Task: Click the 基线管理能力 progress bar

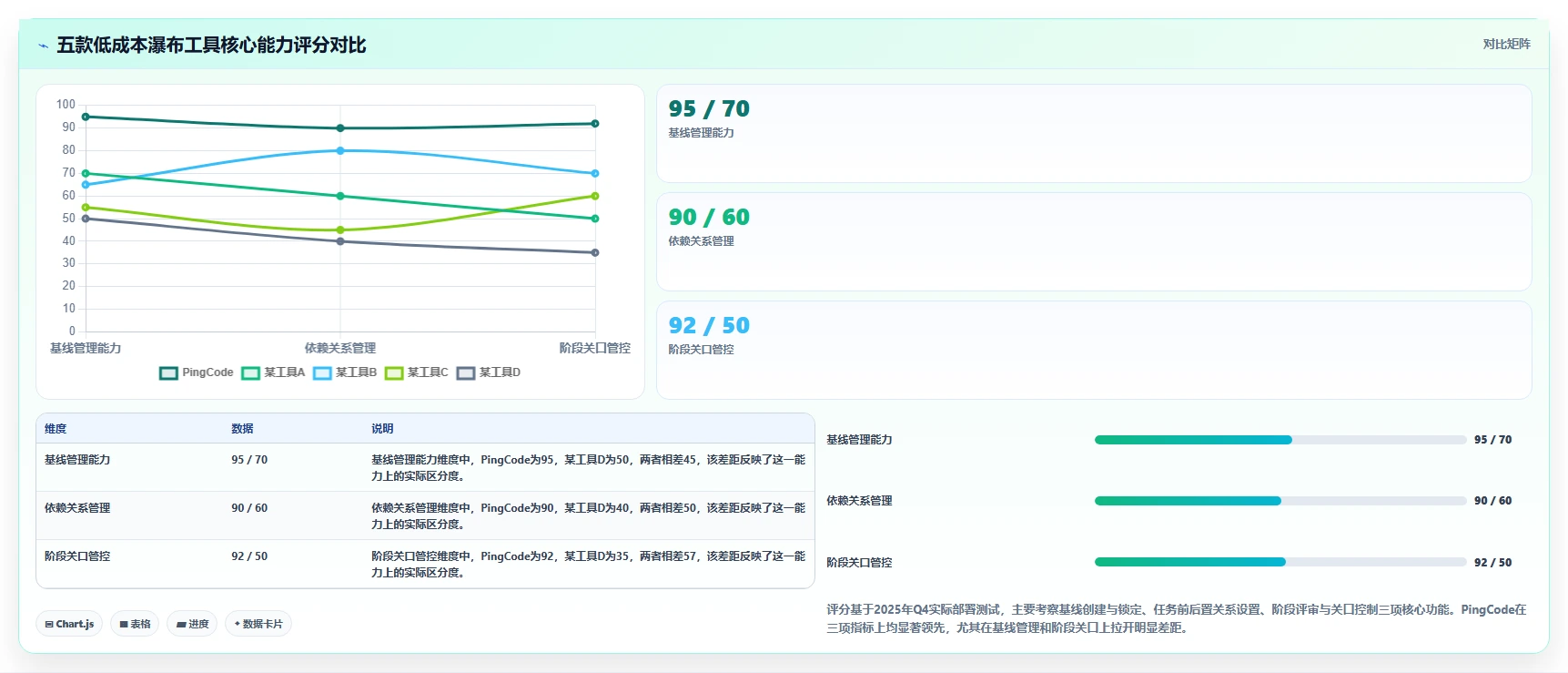Action: click(1280, 440)
